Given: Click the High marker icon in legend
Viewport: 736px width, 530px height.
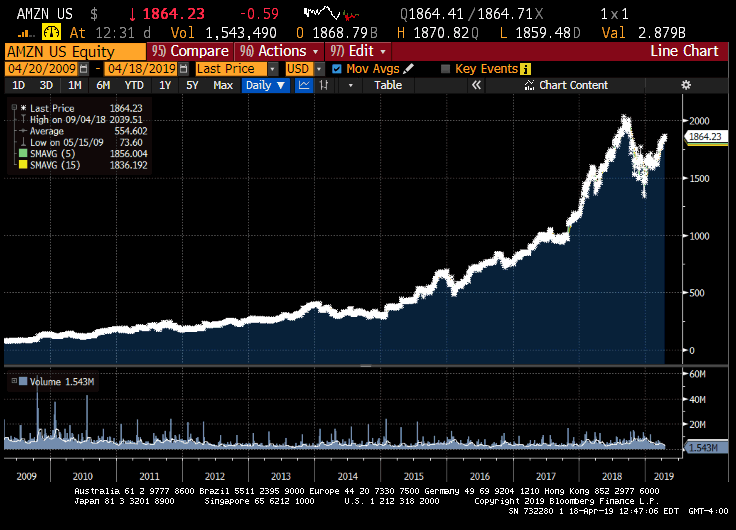Looking at the screenshot, I should [x=23, y=119].
